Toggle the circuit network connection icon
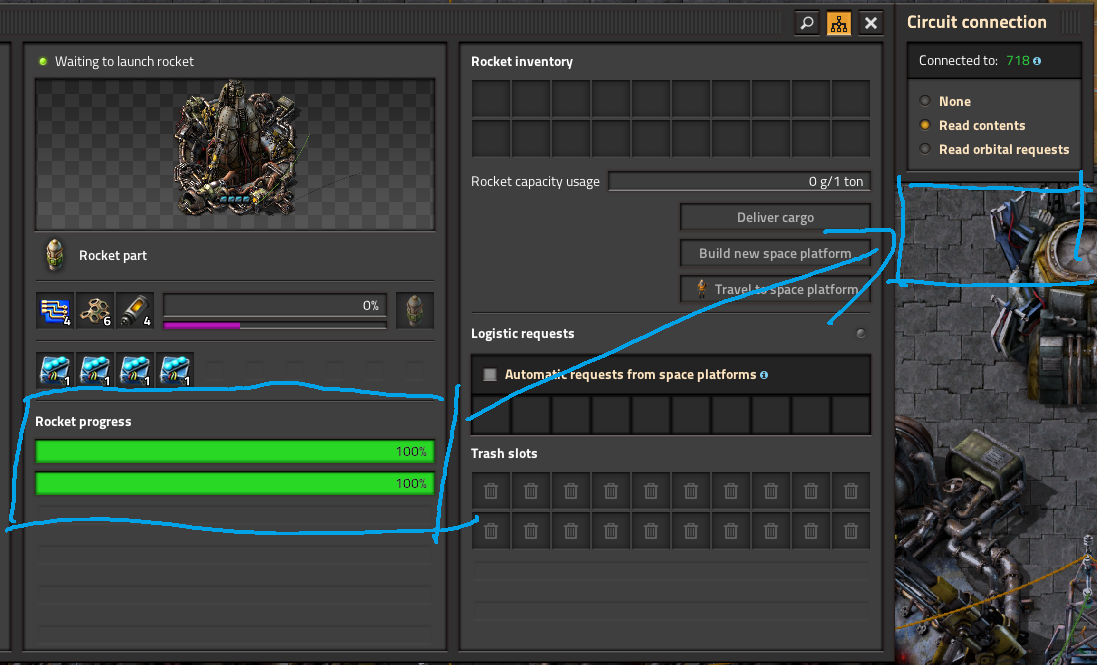Image resolution: width=1097 pixels, height=665 pixels. 839,23
